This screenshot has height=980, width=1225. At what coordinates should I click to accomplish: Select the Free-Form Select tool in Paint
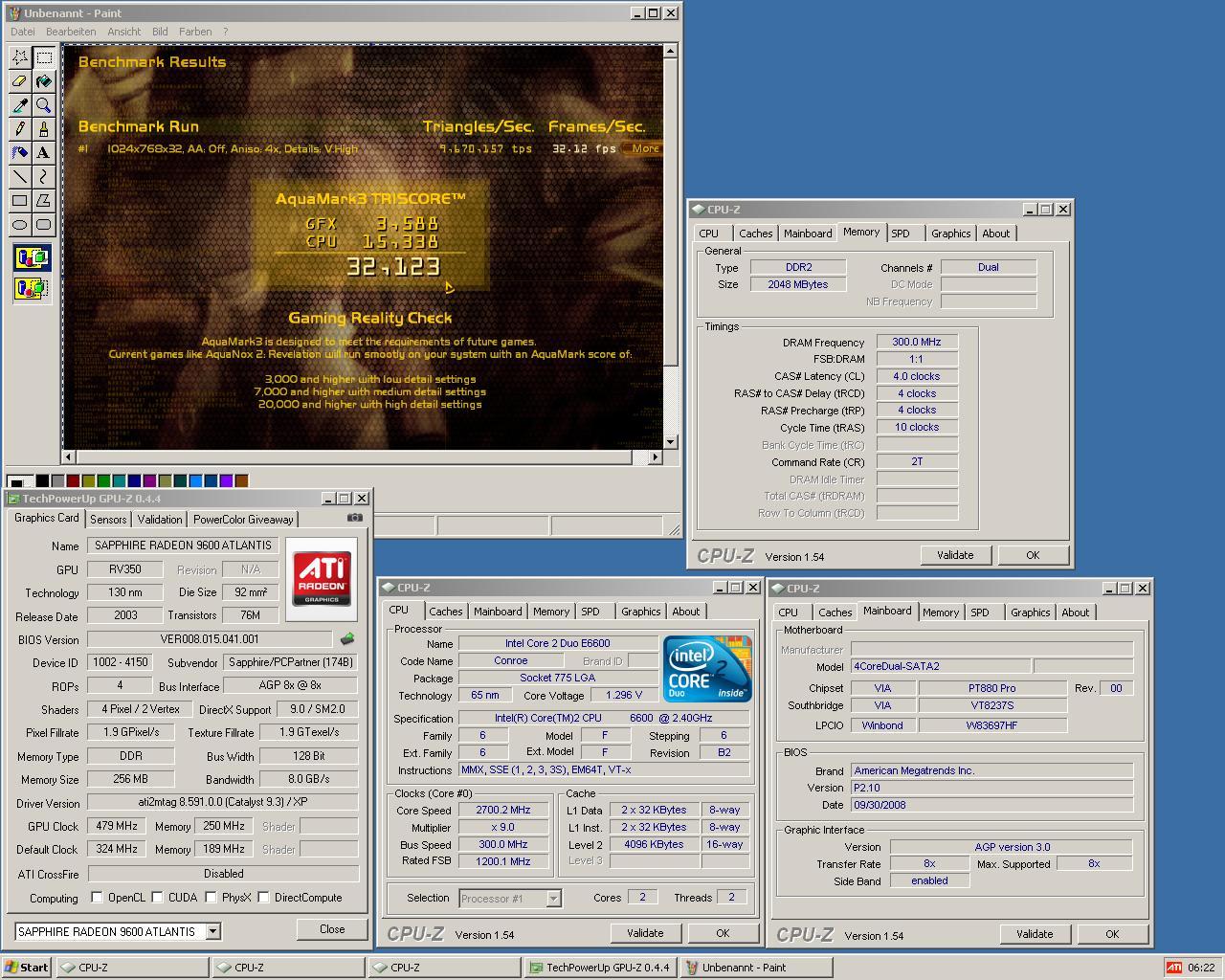coord(19,57)
